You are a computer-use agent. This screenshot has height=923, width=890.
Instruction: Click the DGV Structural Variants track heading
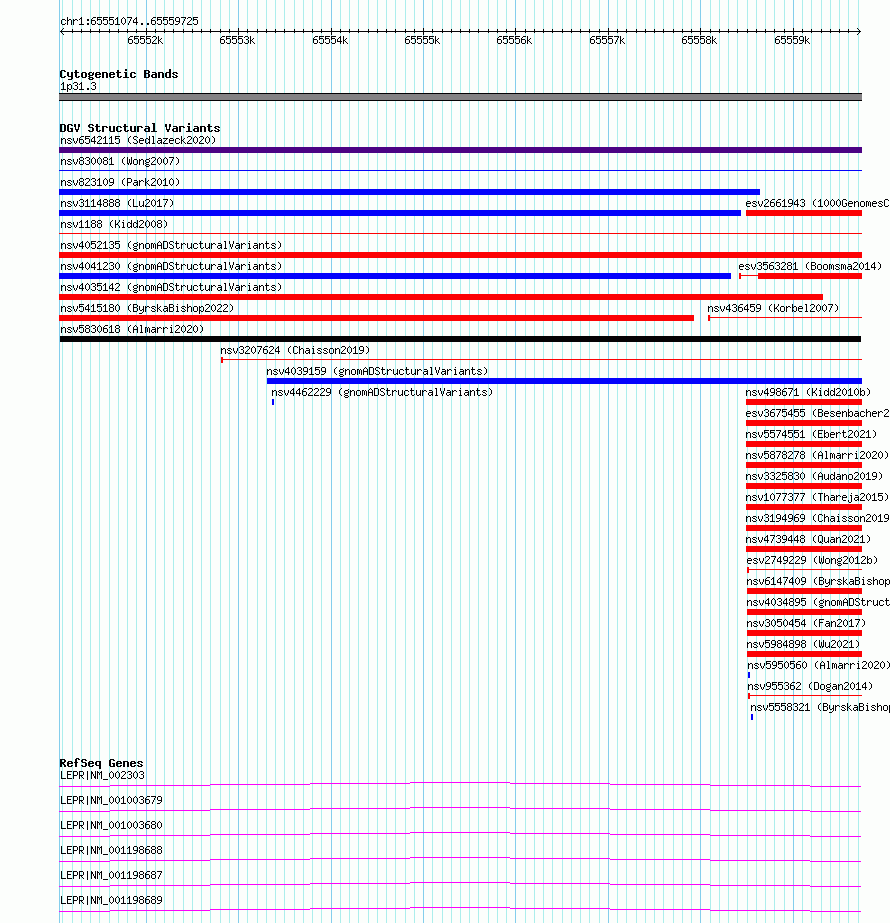coord(140,128)
